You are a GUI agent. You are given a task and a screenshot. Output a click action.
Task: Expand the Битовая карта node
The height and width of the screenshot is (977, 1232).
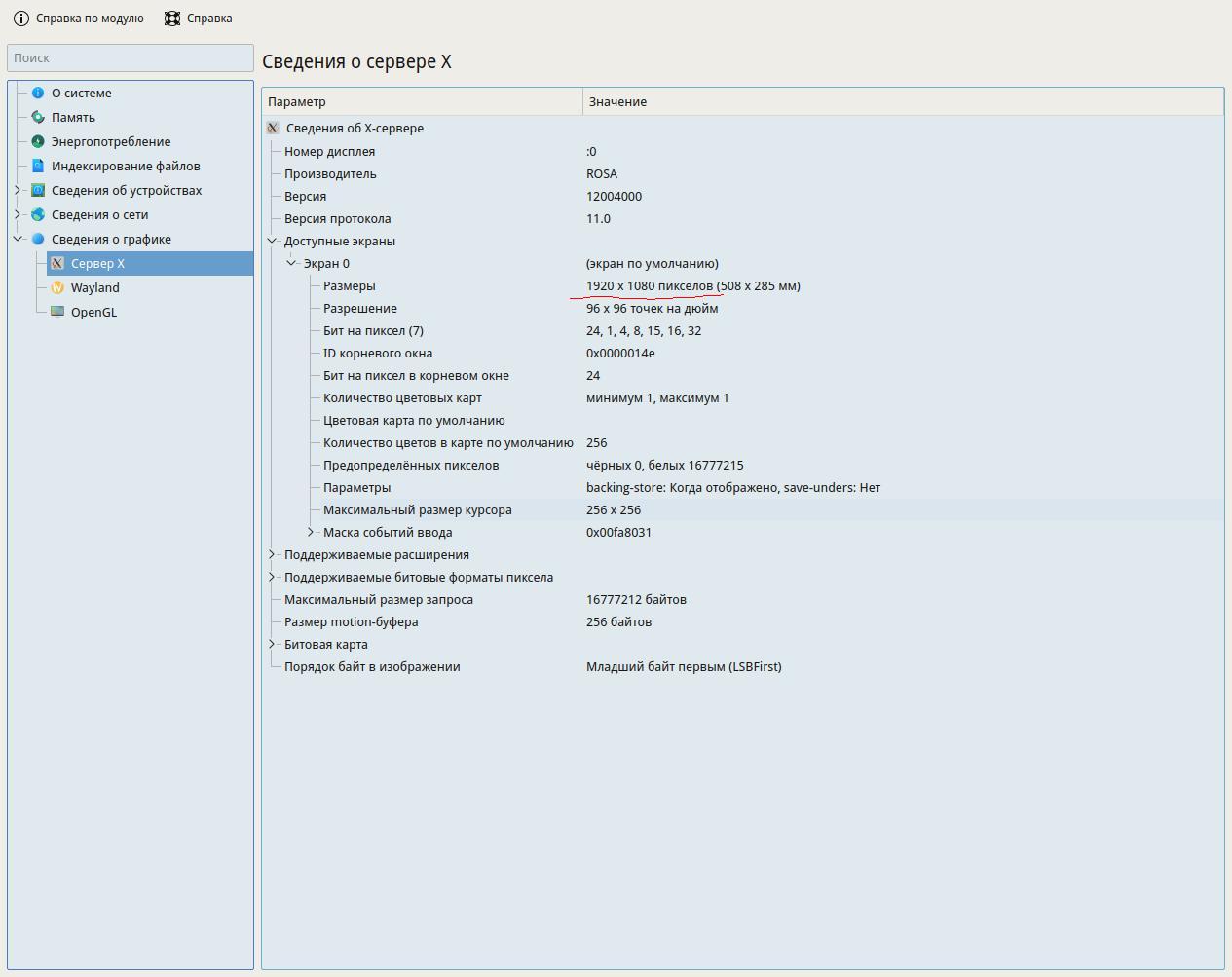(x=272, y=644)
